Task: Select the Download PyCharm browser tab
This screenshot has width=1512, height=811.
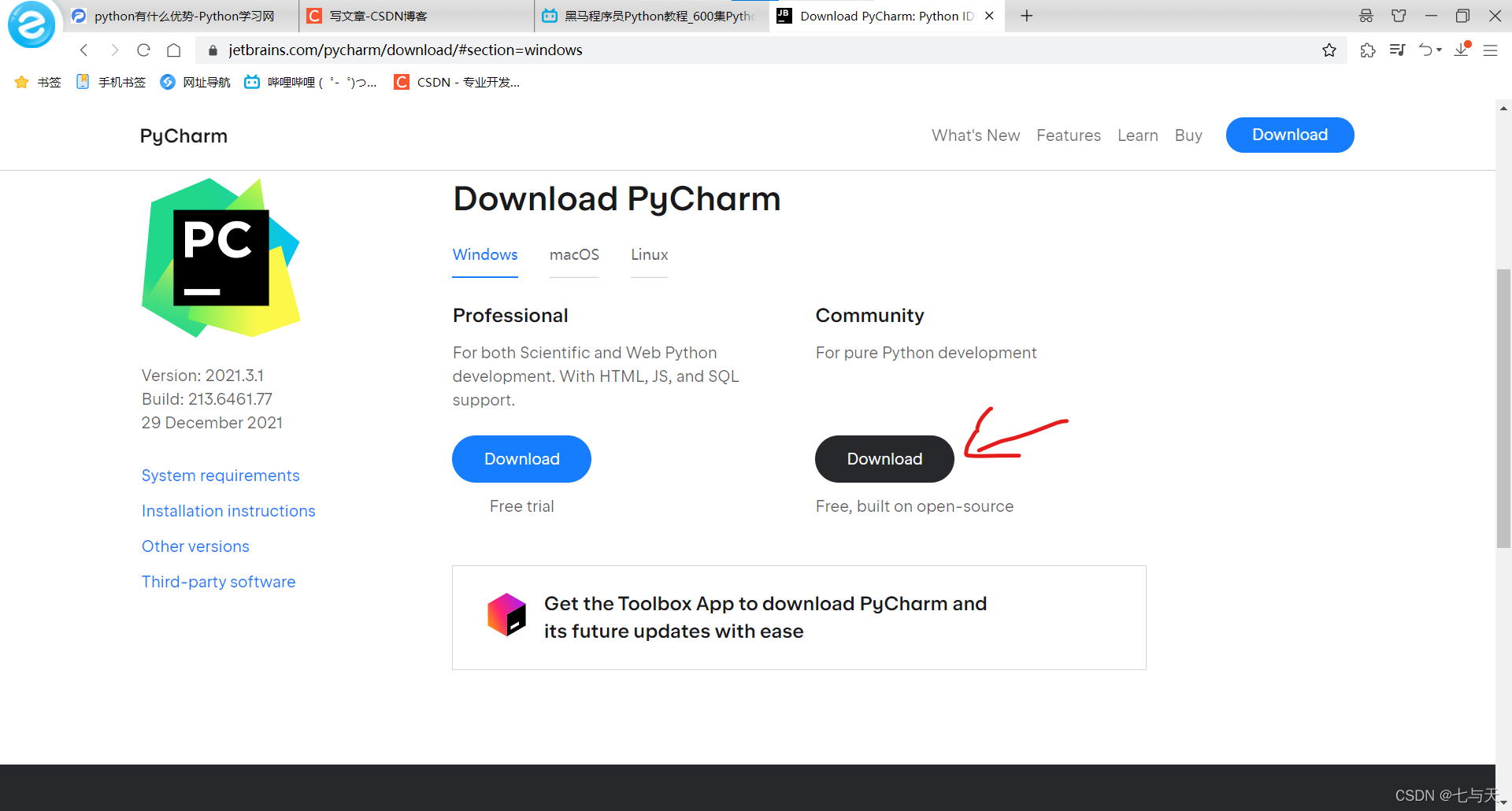Action: click(x=886, y=16)
